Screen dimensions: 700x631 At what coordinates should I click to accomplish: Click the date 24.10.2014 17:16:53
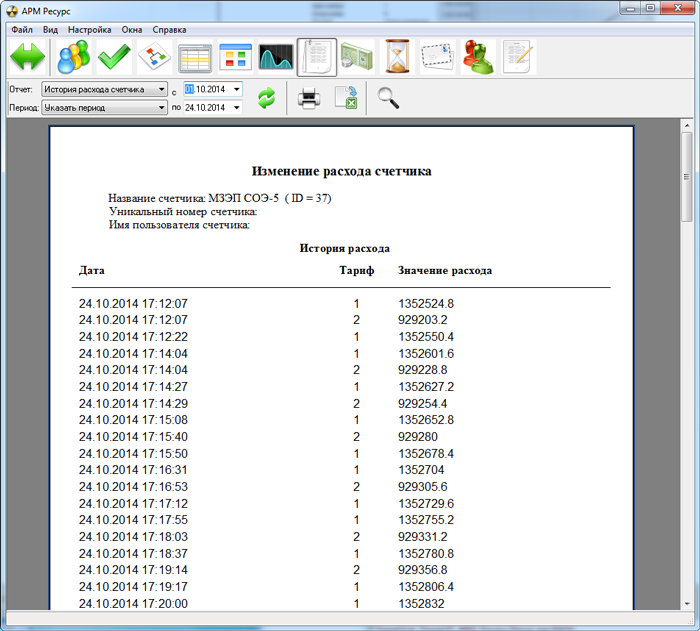(x=133, y=487)
